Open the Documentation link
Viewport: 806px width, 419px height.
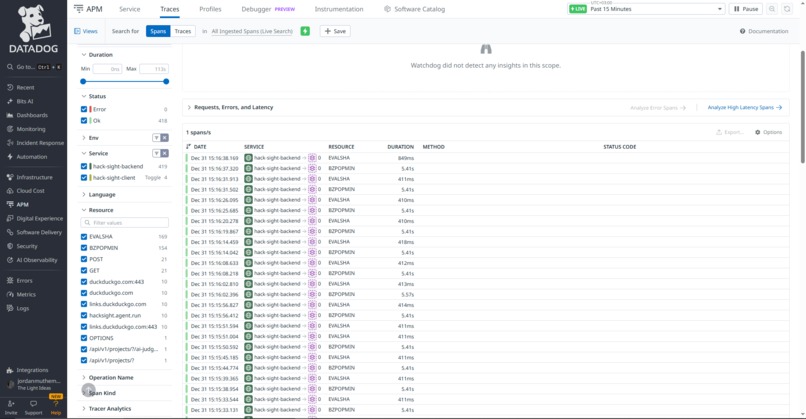click(764, 31)
